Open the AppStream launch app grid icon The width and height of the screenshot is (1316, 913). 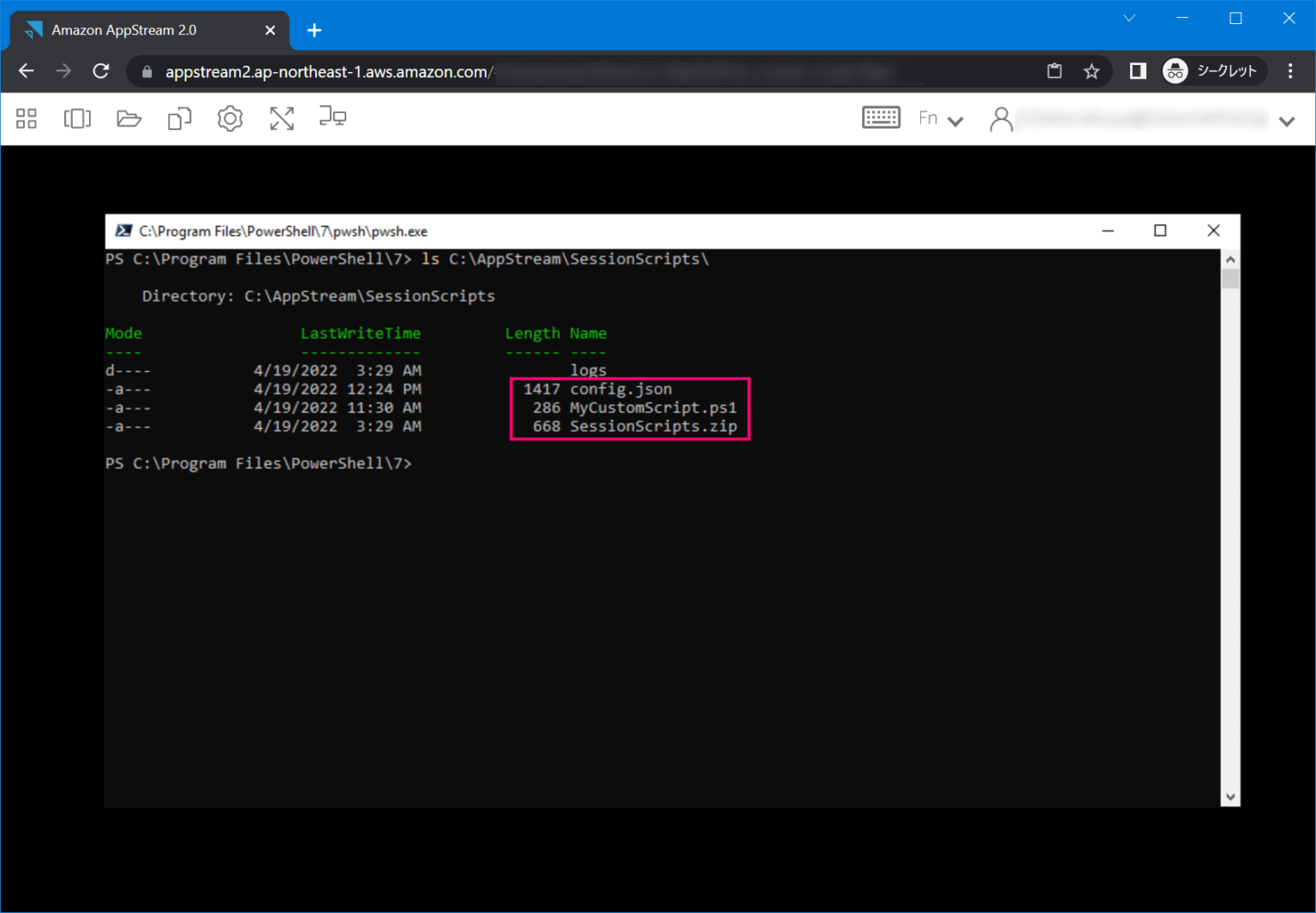pos(27,118)
